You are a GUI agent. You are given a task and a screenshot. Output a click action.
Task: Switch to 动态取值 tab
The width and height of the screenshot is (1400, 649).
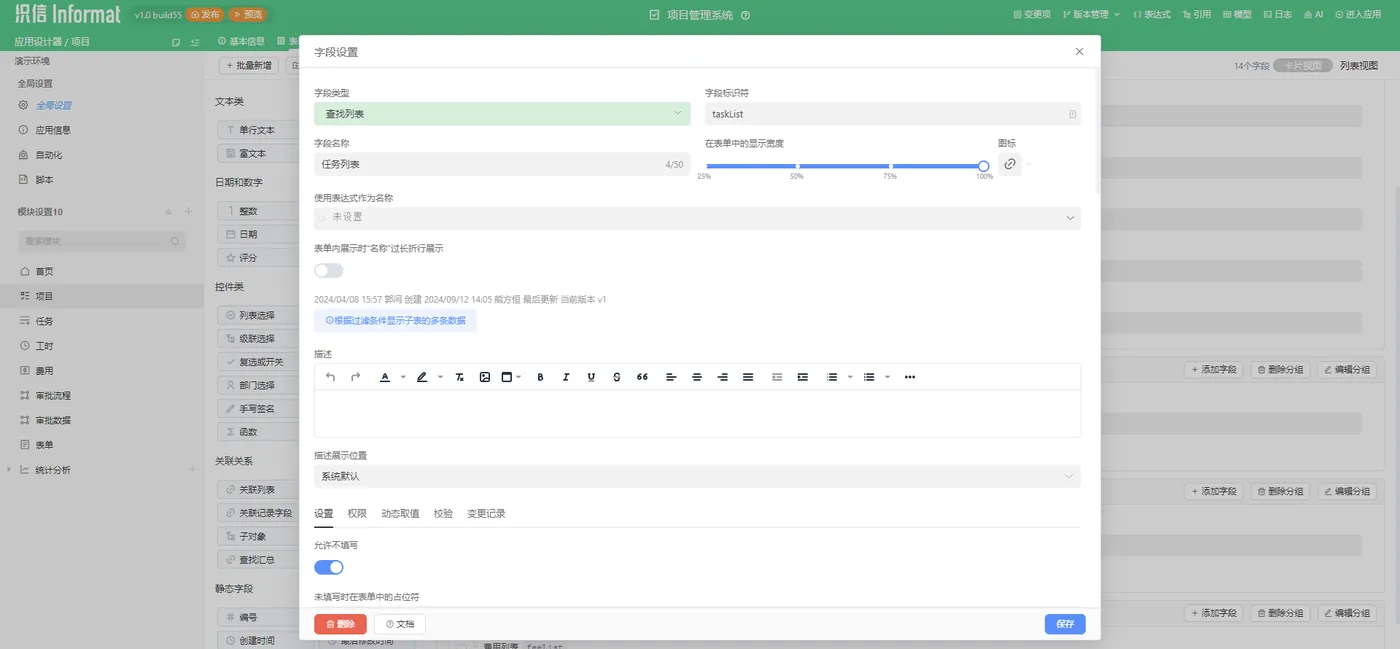pyautogui.click(x=400, y=514)
